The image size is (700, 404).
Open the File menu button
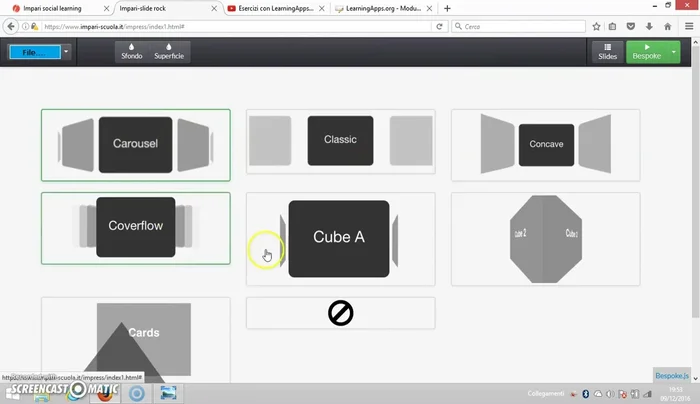(35, 52)
